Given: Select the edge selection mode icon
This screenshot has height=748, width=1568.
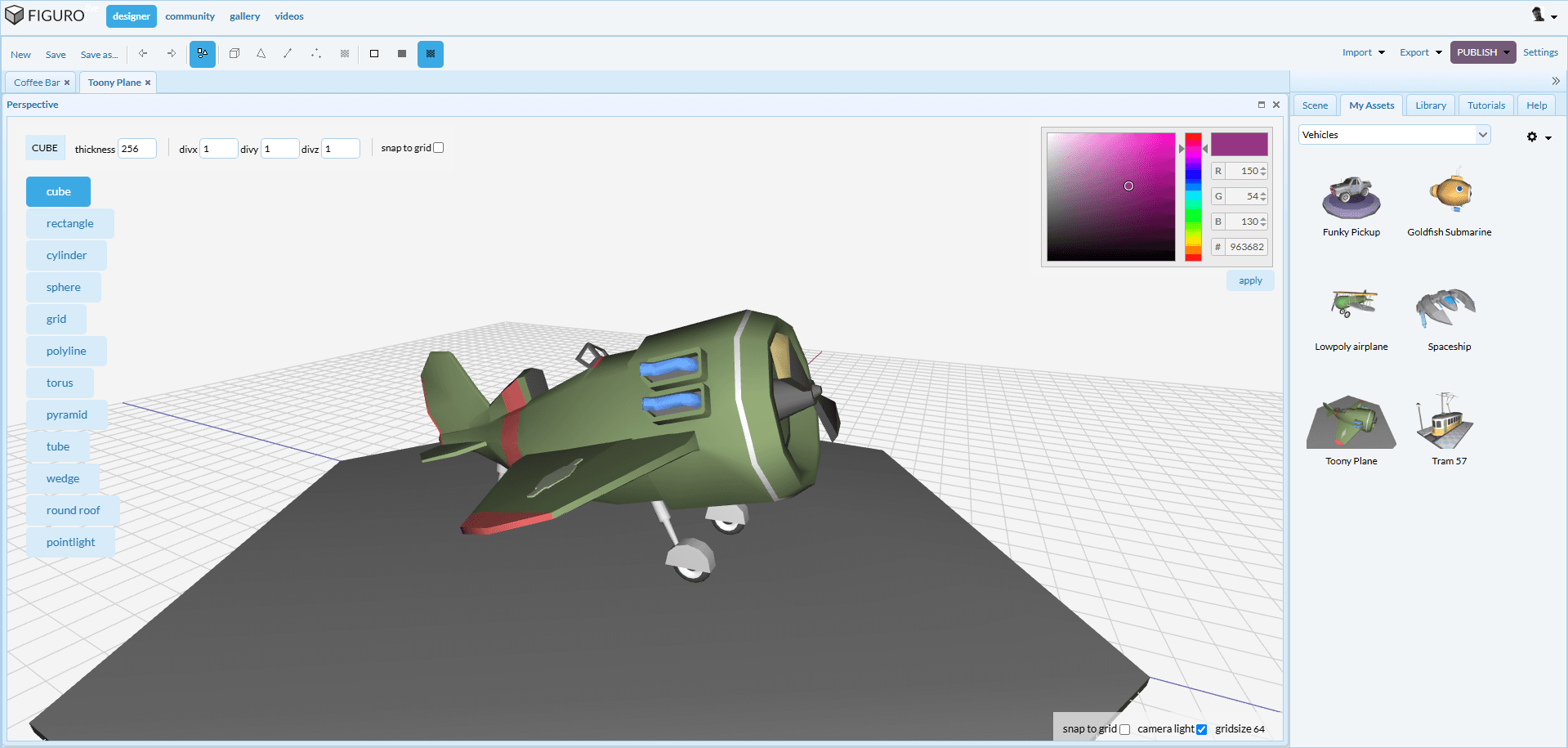Looking at the screenshot, I should click(x=288, y=54).
